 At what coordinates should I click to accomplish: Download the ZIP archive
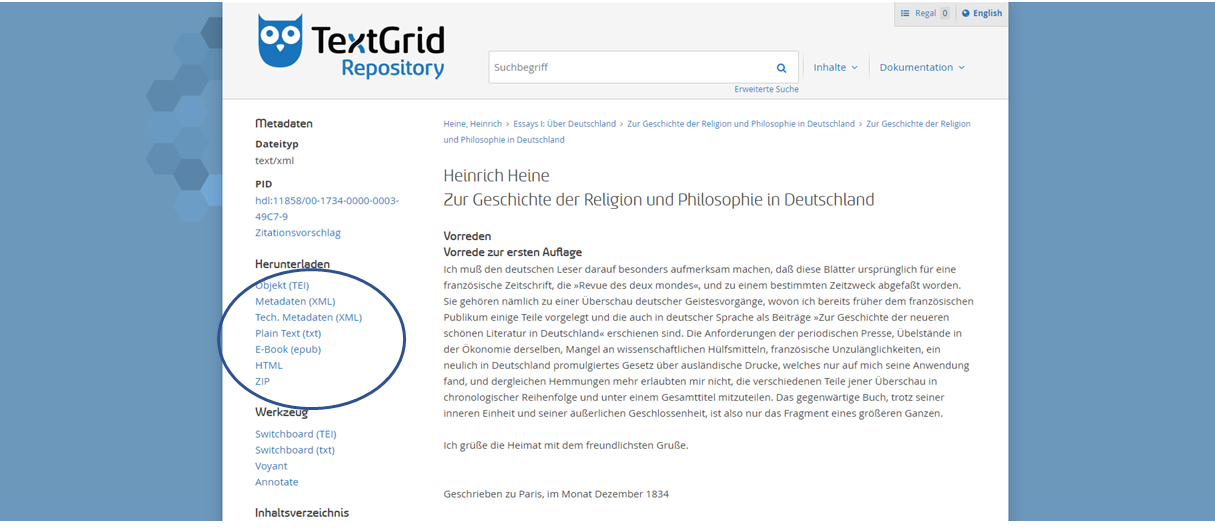coord(262,382)
